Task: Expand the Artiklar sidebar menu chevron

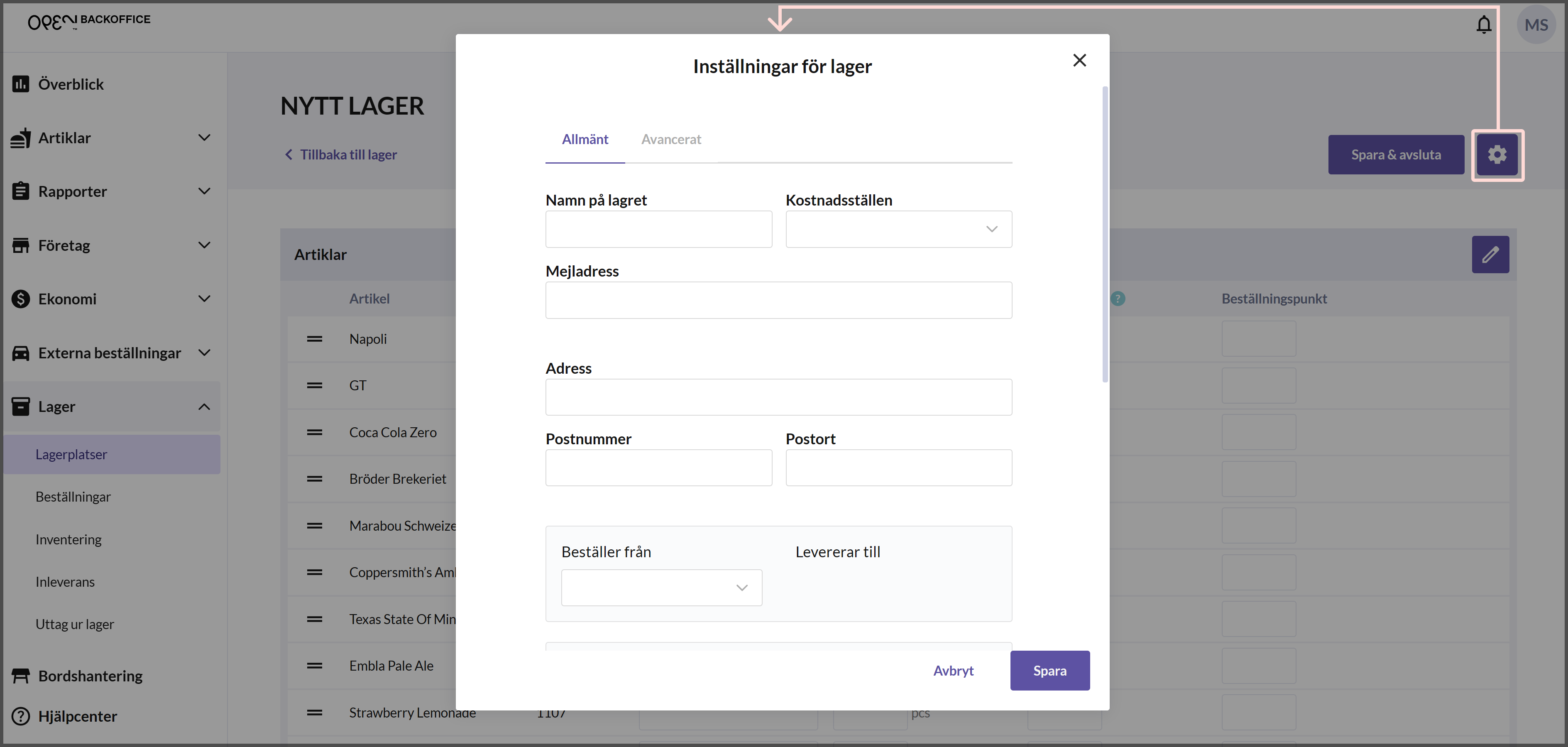Action: [205, 137]
